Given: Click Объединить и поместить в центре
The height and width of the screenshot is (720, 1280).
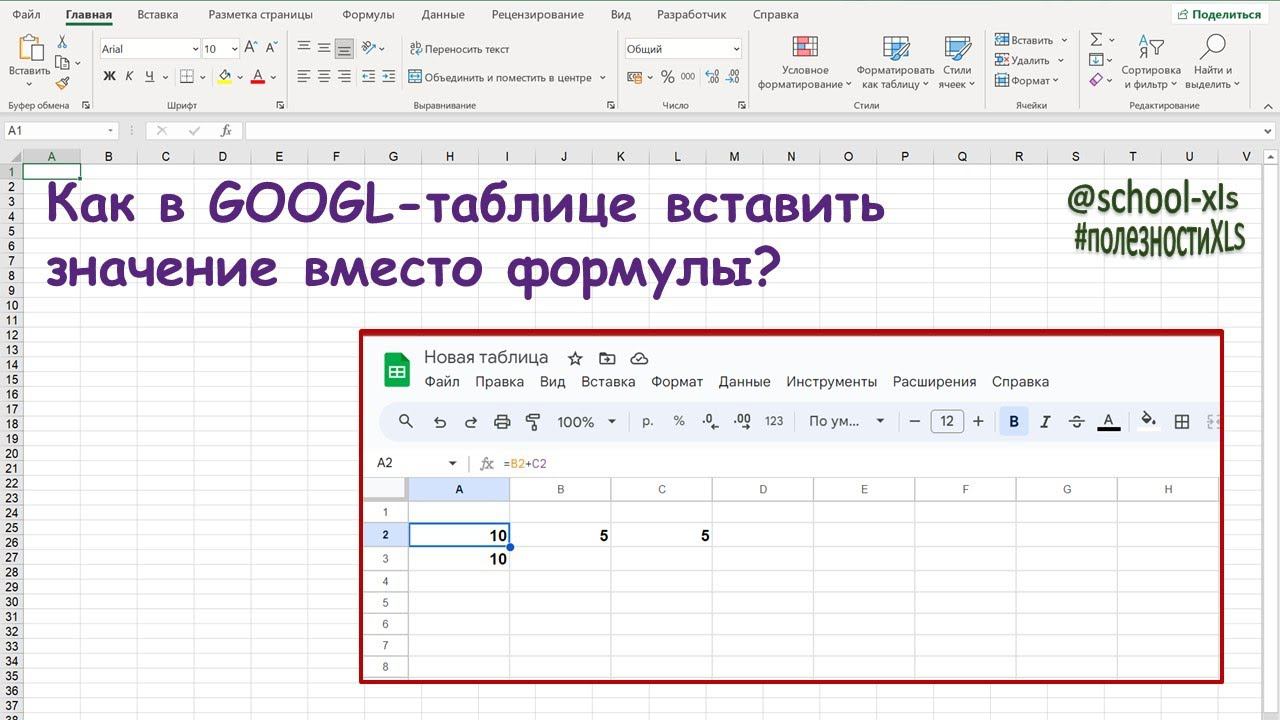Looking at the screenshot, I should [x=500, y=77].
